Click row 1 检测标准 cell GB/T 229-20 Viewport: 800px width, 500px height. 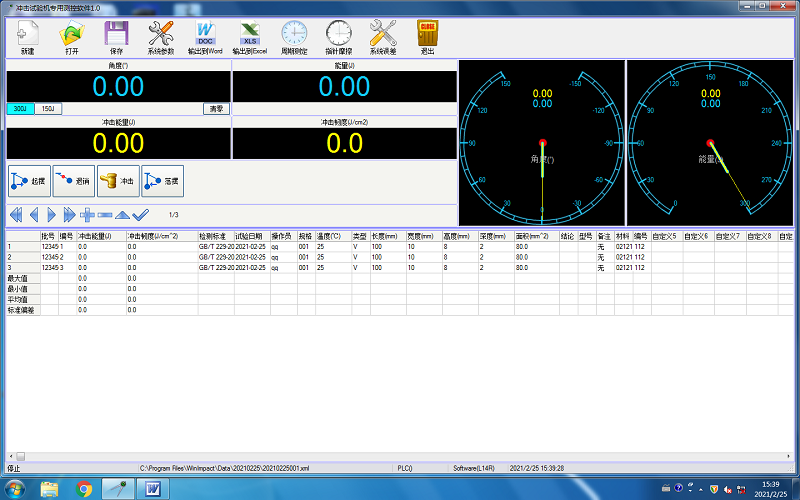pyautogui.click(x=216, y=246)
